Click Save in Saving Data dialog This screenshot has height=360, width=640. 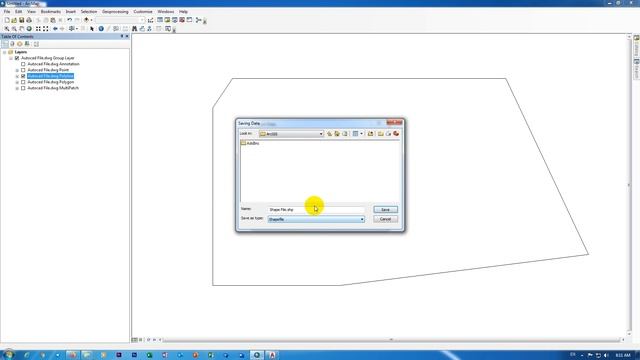click(x=385, y=209)
